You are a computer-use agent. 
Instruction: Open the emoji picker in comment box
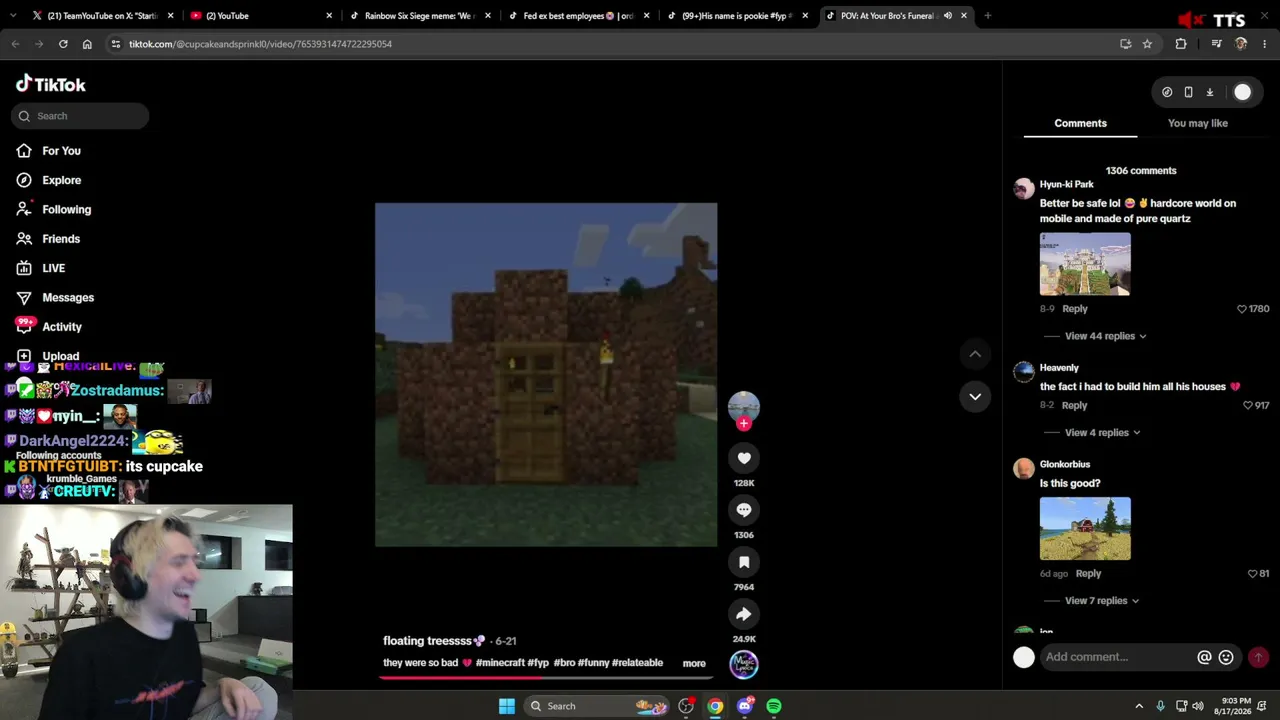point(1226,657)
